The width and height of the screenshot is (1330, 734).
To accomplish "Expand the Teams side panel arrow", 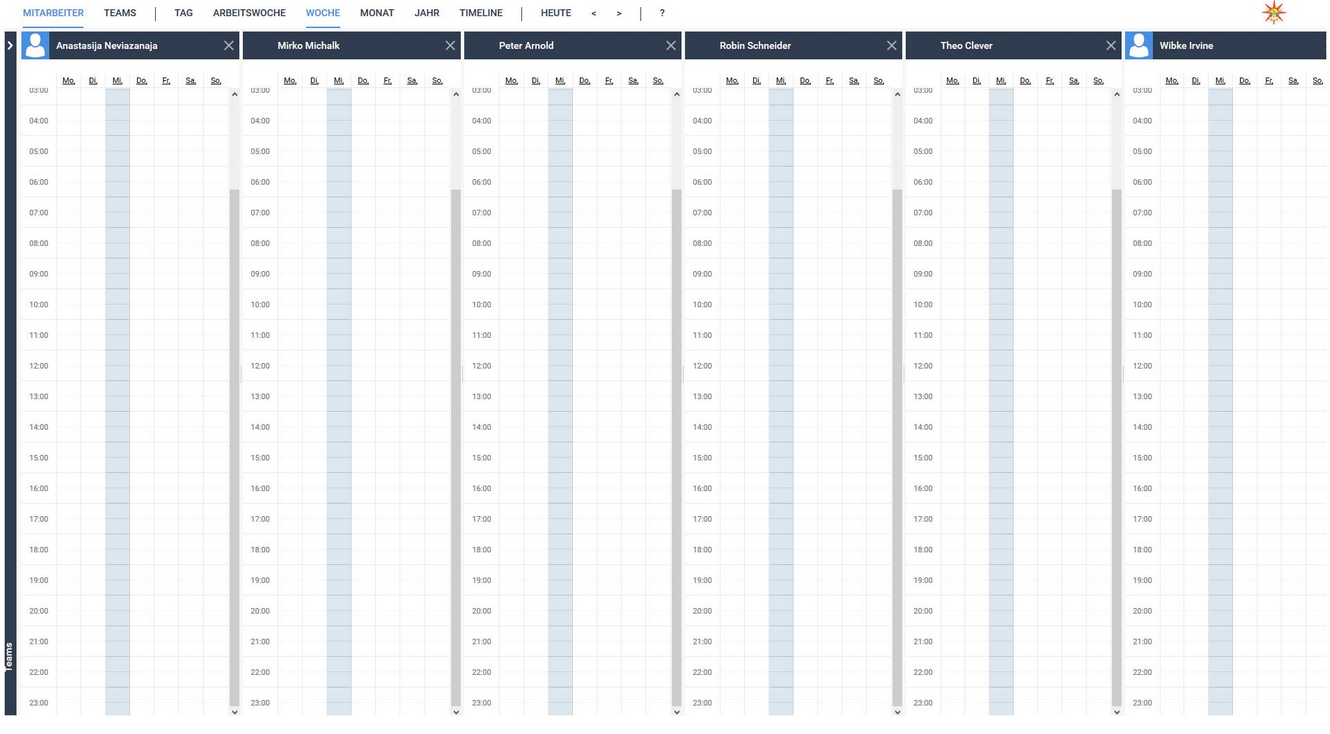I will coord(10,46).
